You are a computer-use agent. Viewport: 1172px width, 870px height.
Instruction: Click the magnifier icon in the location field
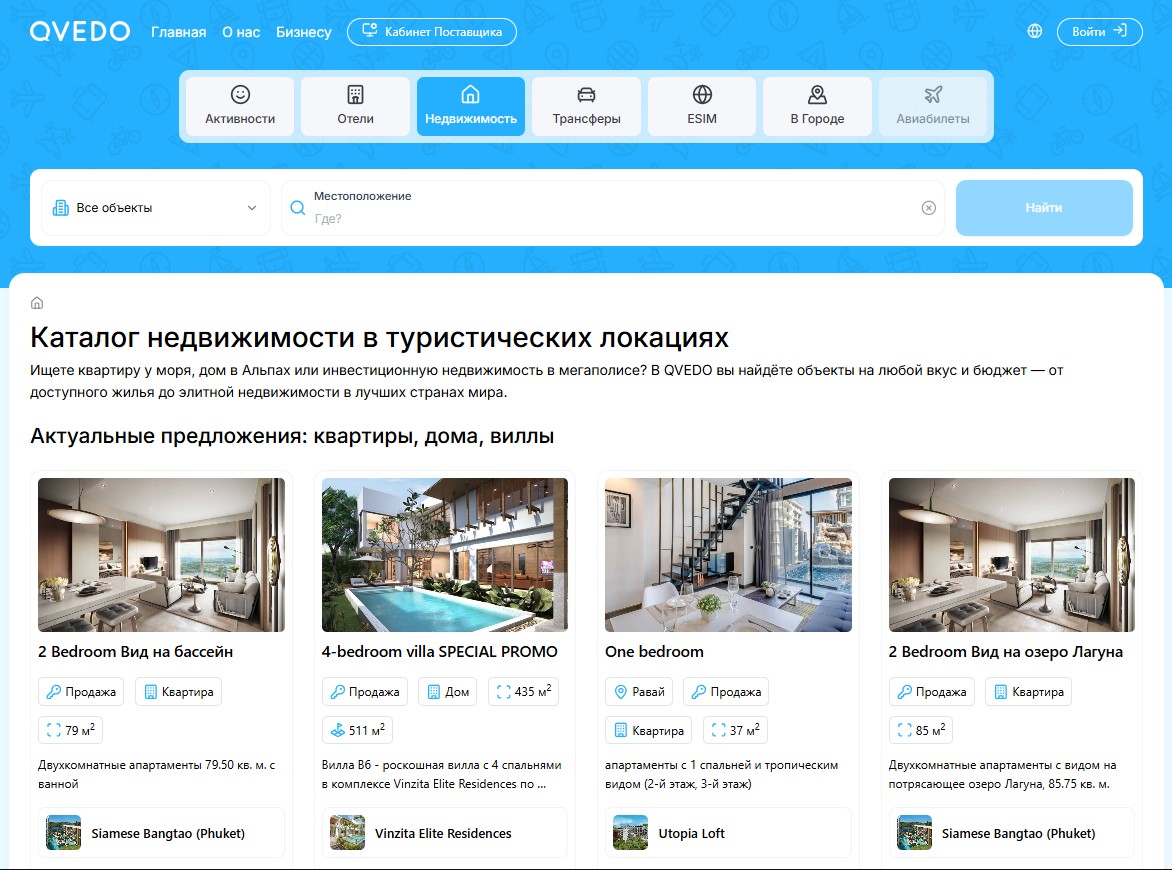point(297,207)
